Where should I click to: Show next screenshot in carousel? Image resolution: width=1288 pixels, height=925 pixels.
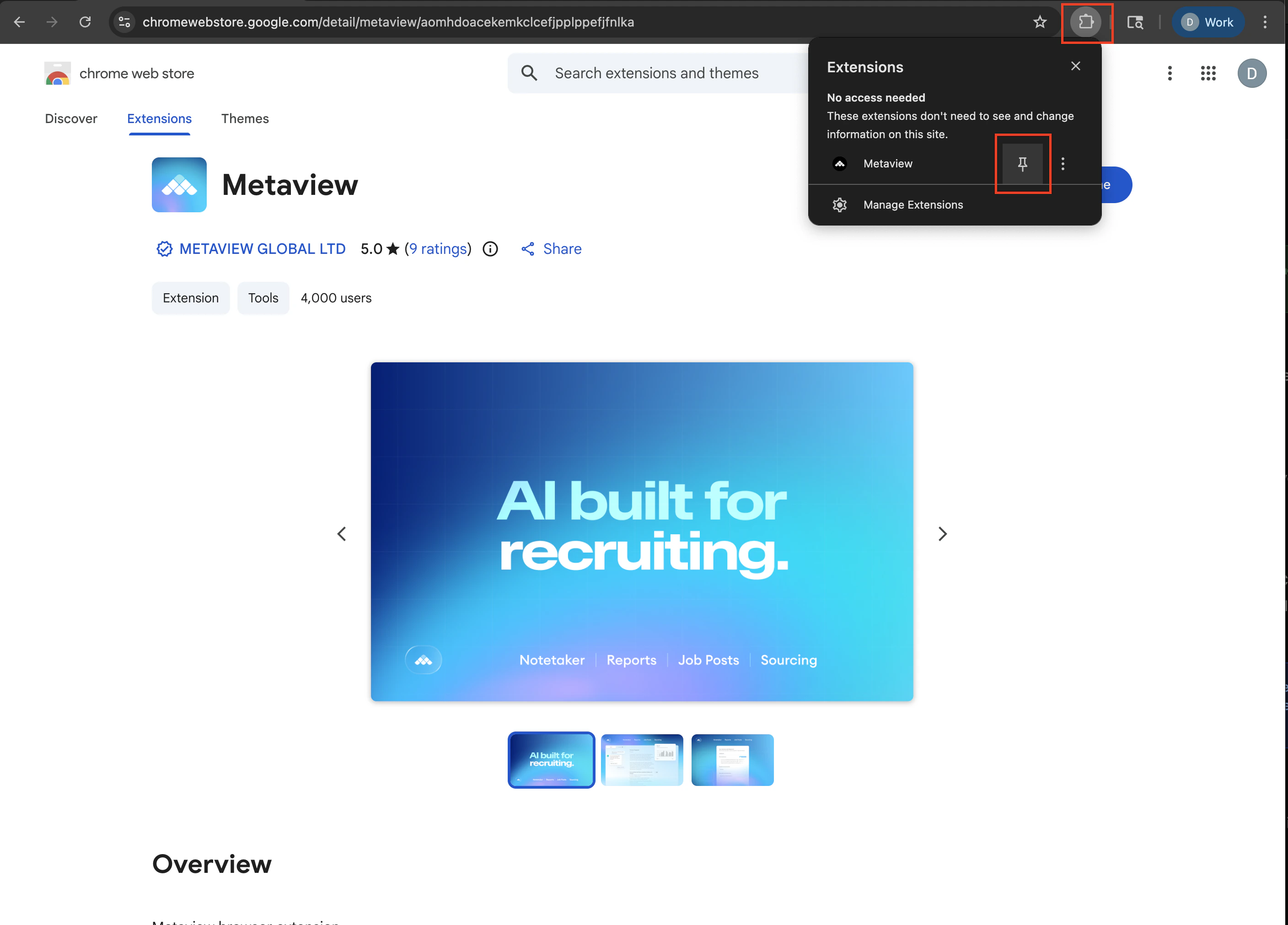point(942,534)
